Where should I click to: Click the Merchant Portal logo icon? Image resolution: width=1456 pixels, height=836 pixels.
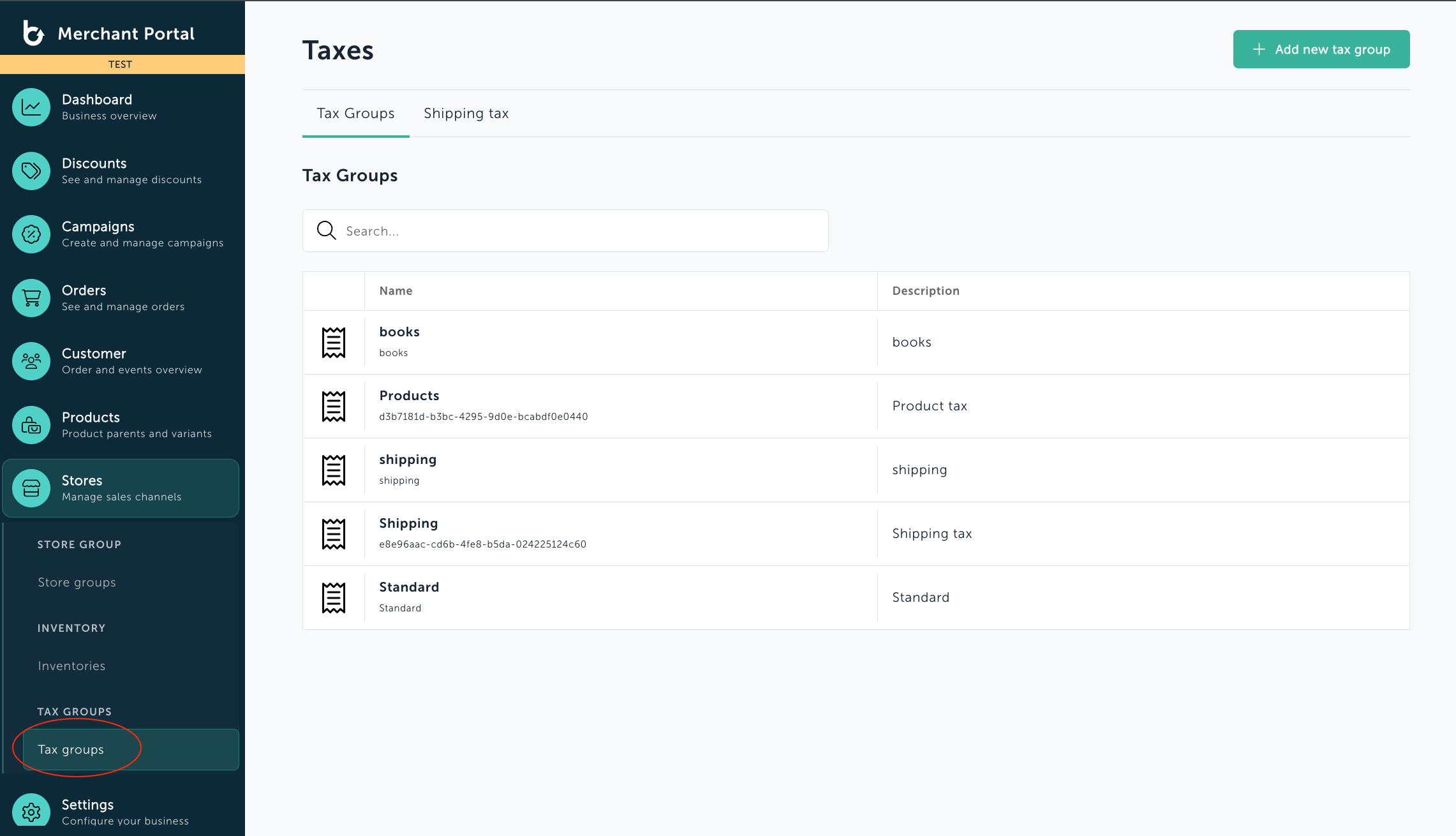pos(33,33)
